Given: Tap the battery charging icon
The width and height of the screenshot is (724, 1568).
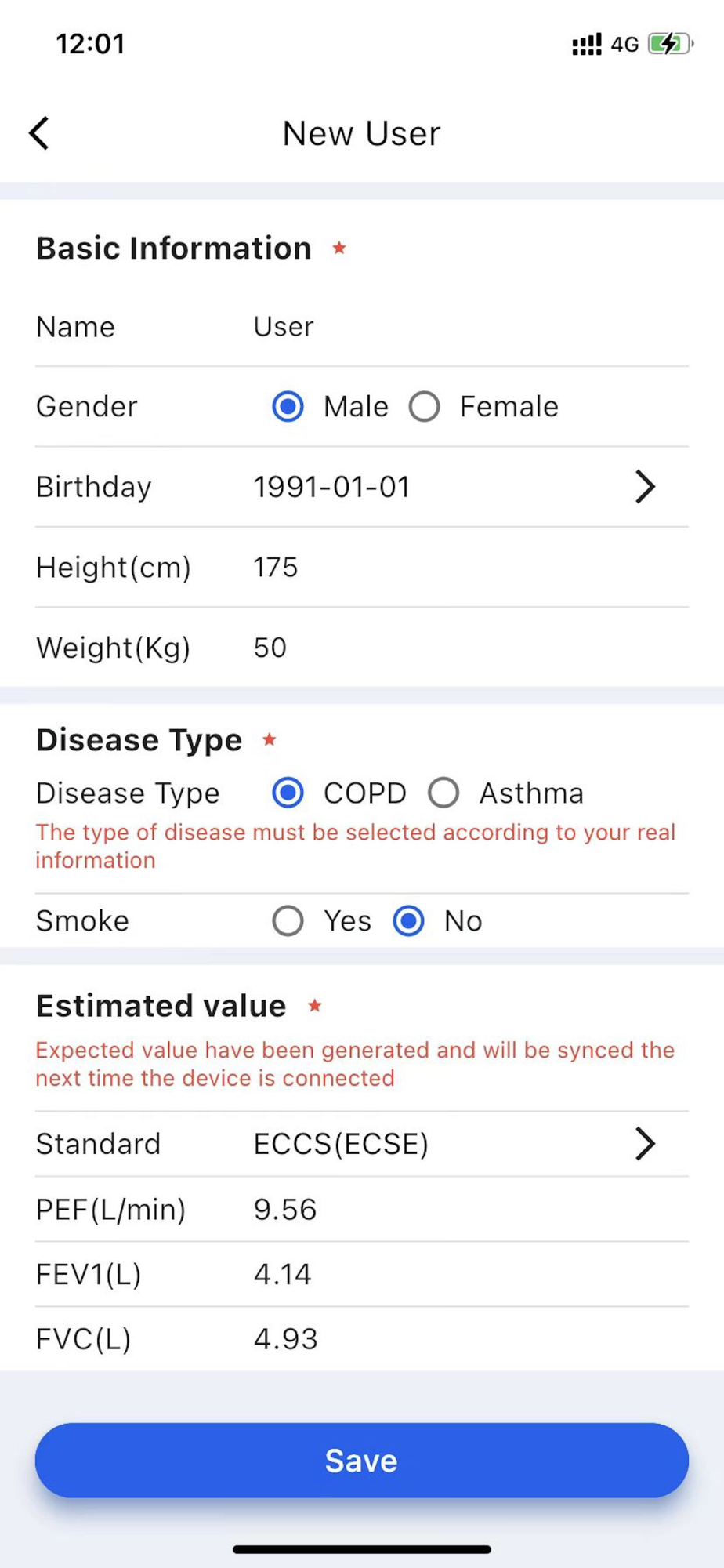Looking at the screenshot, I should [670, 44].
